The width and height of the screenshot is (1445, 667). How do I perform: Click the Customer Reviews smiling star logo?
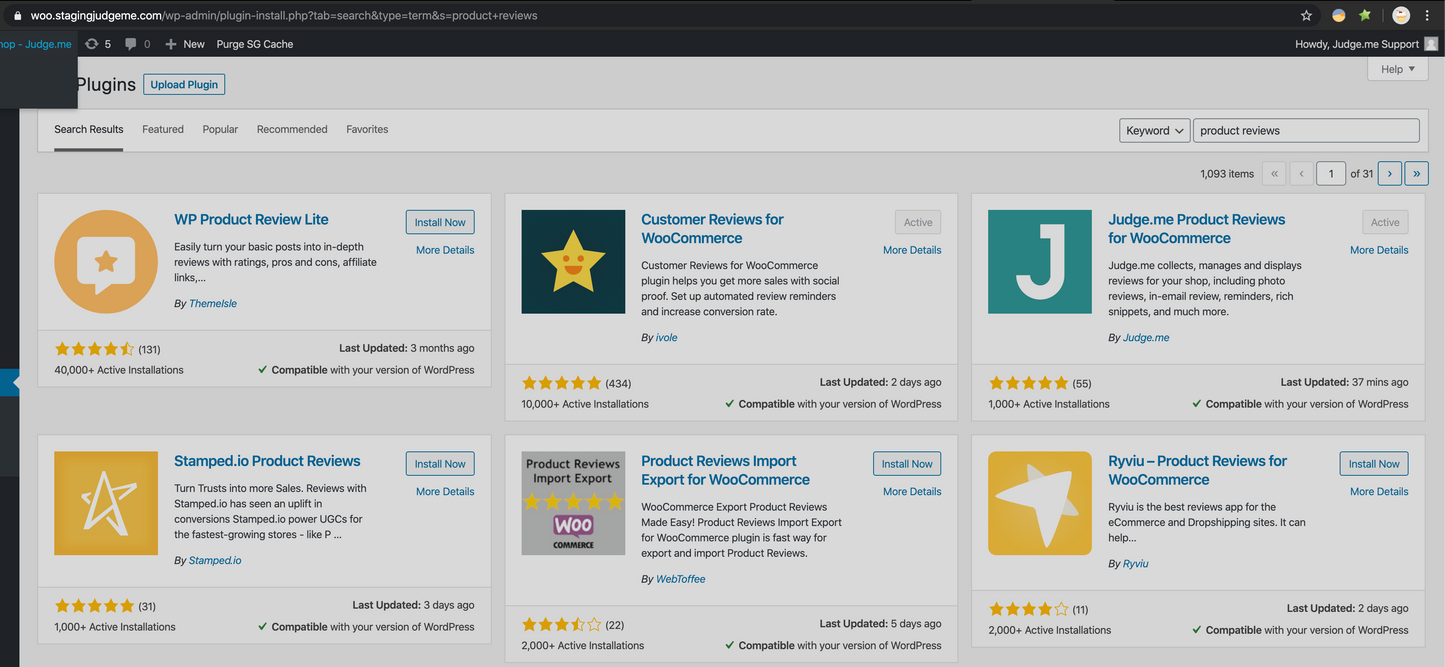[573, 261]
